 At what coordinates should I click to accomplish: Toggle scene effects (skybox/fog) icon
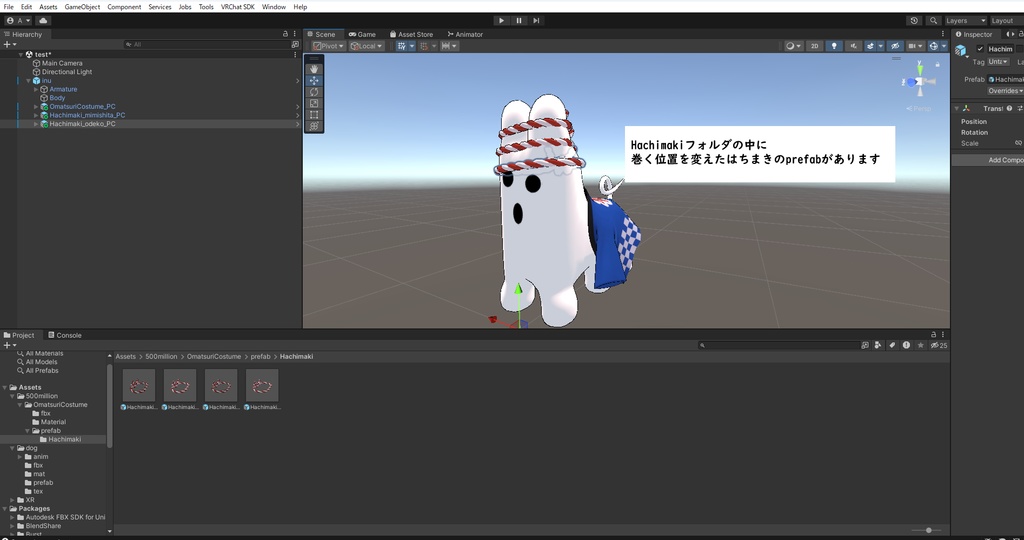[x=871, y=46]
